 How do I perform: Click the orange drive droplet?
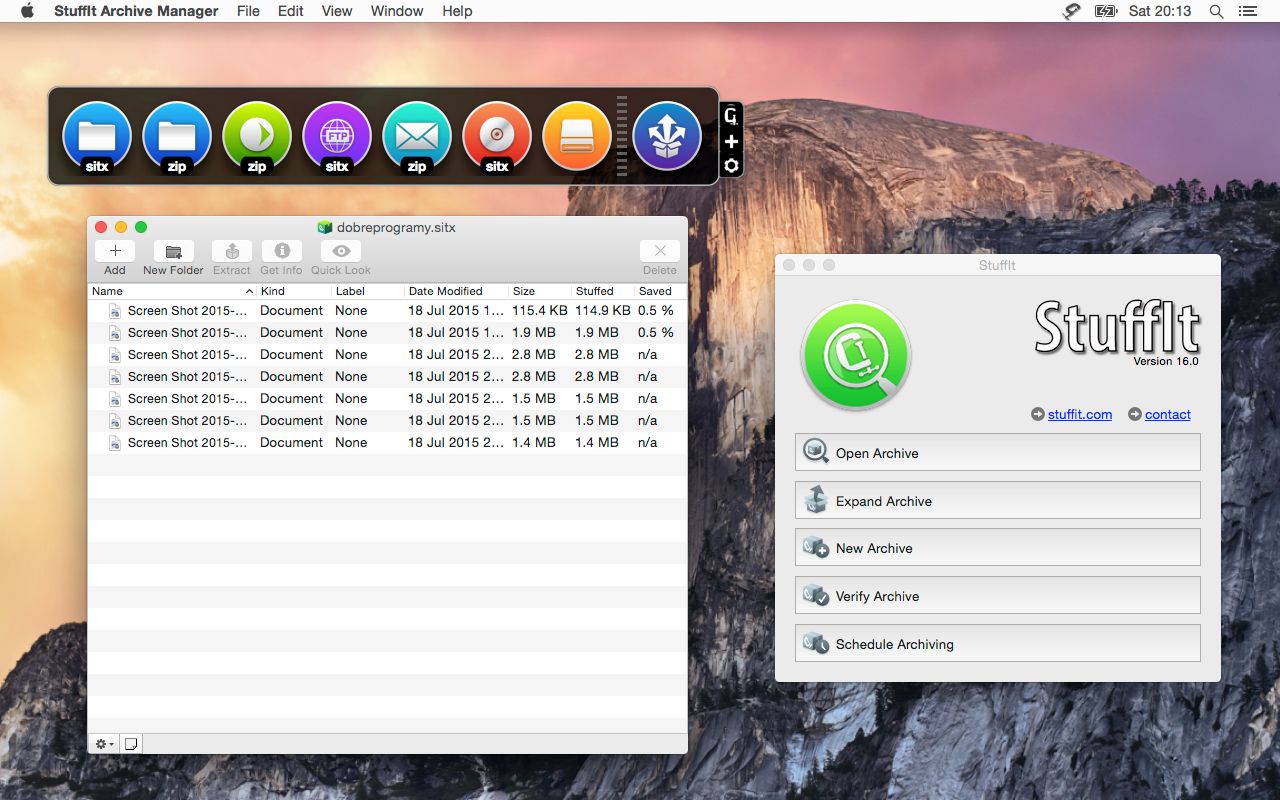pos(577,137)
